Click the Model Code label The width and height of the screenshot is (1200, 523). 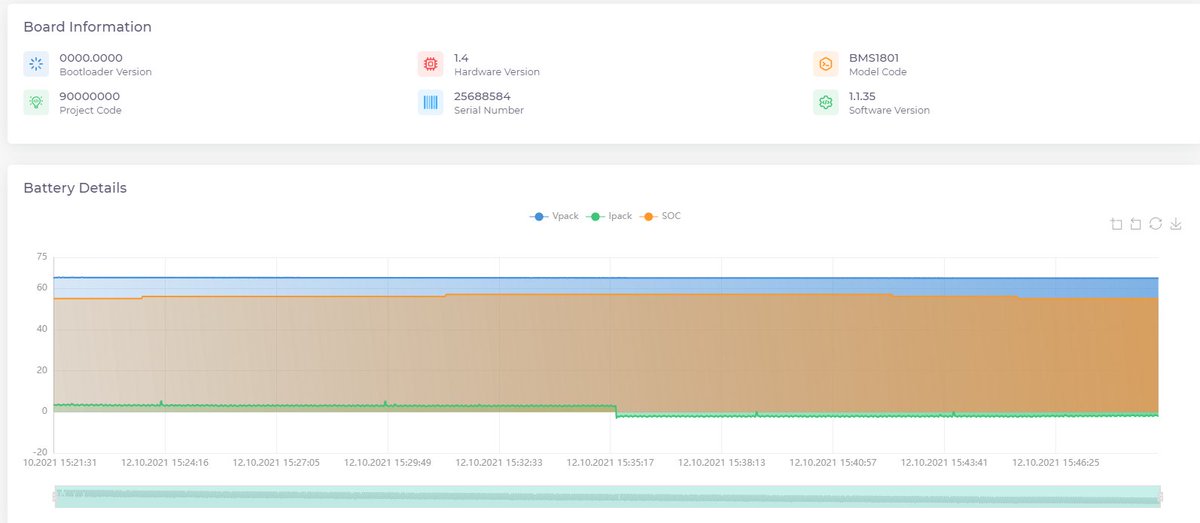878,72
